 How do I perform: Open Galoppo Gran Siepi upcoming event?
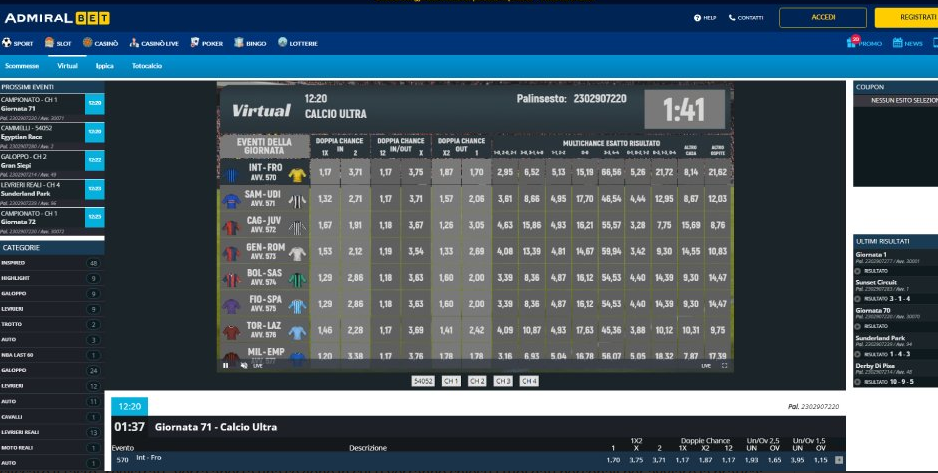coord(52,165)
